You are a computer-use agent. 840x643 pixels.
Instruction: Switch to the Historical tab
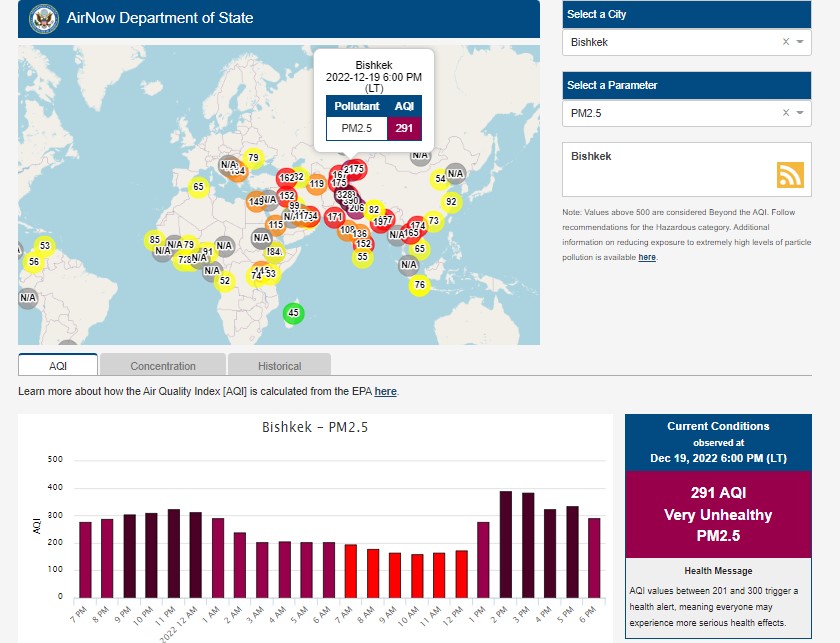279,365
